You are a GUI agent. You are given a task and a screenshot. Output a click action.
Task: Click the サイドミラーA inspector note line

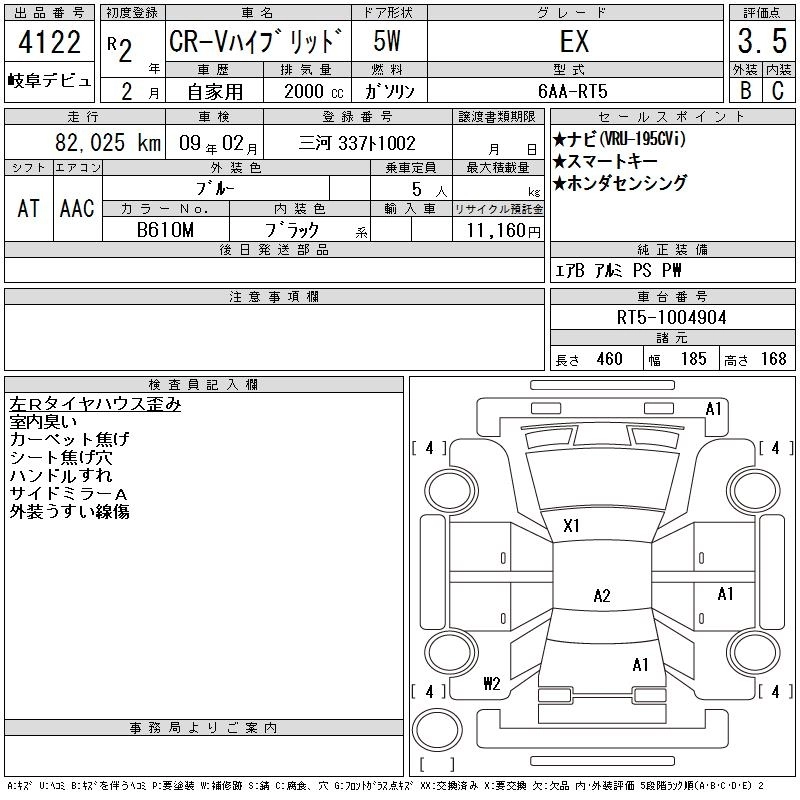click(68, 494)
